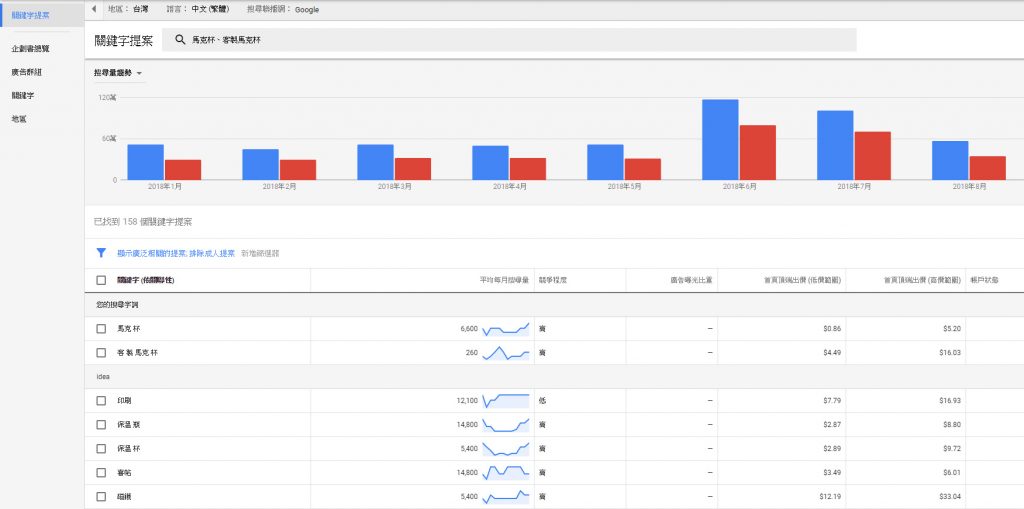Image resolution: width=1024 pixels, height=509 pixels.
Task: Click the blue bar for 2018年8月
Action: 950,160
